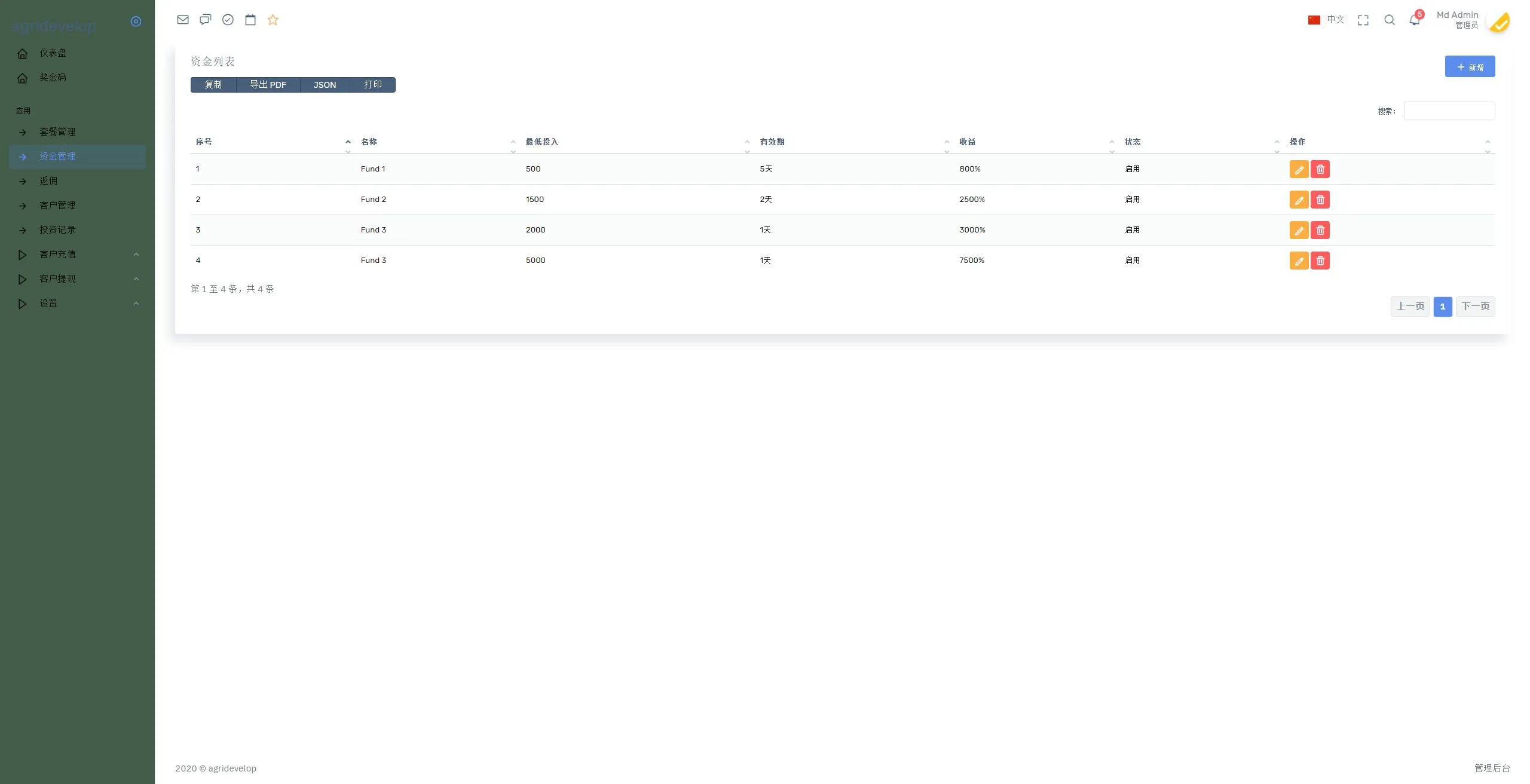Image resolution: width=1530 pixels, height=784 pixels.
Task: Delete Fund 2 with the trash icon
Action: pyautogui.click(x=1320, y=200)
